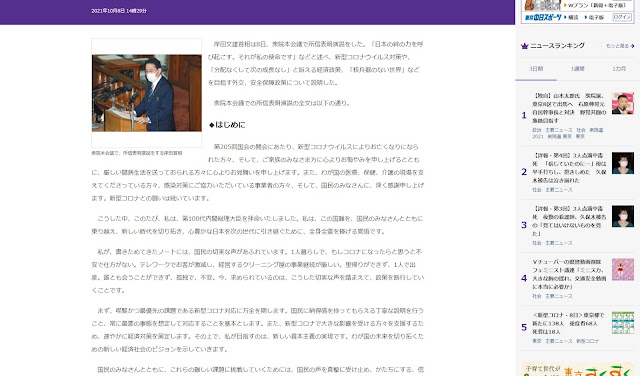640x376 pixels.
Task: Click the ◆はじめに section heading
Action: coord(227,125)
